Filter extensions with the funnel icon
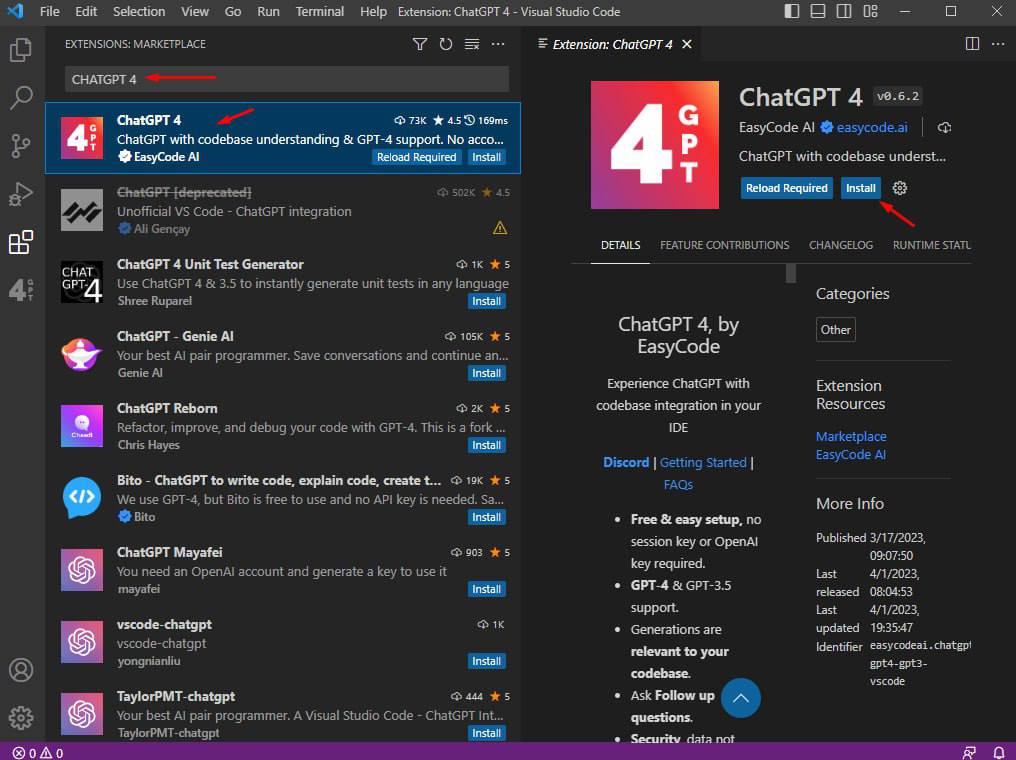The width and height of the screenshot is (1016, 760). coord(420,44)
